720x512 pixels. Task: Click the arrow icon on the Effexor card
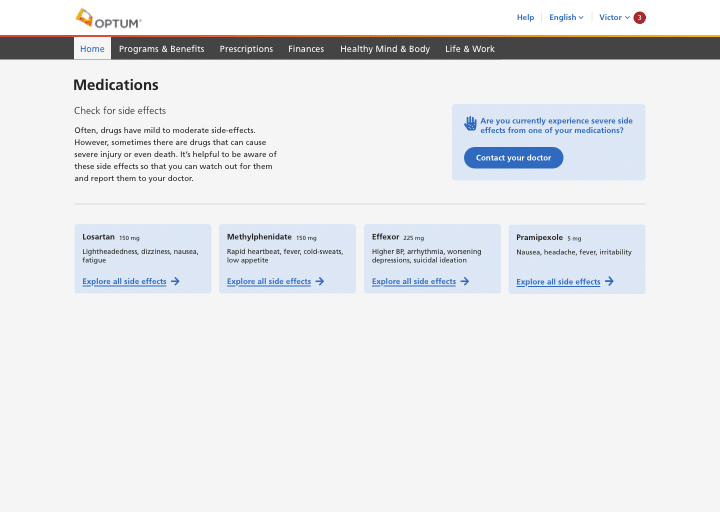pyautogui.click(x=465, y=282)
